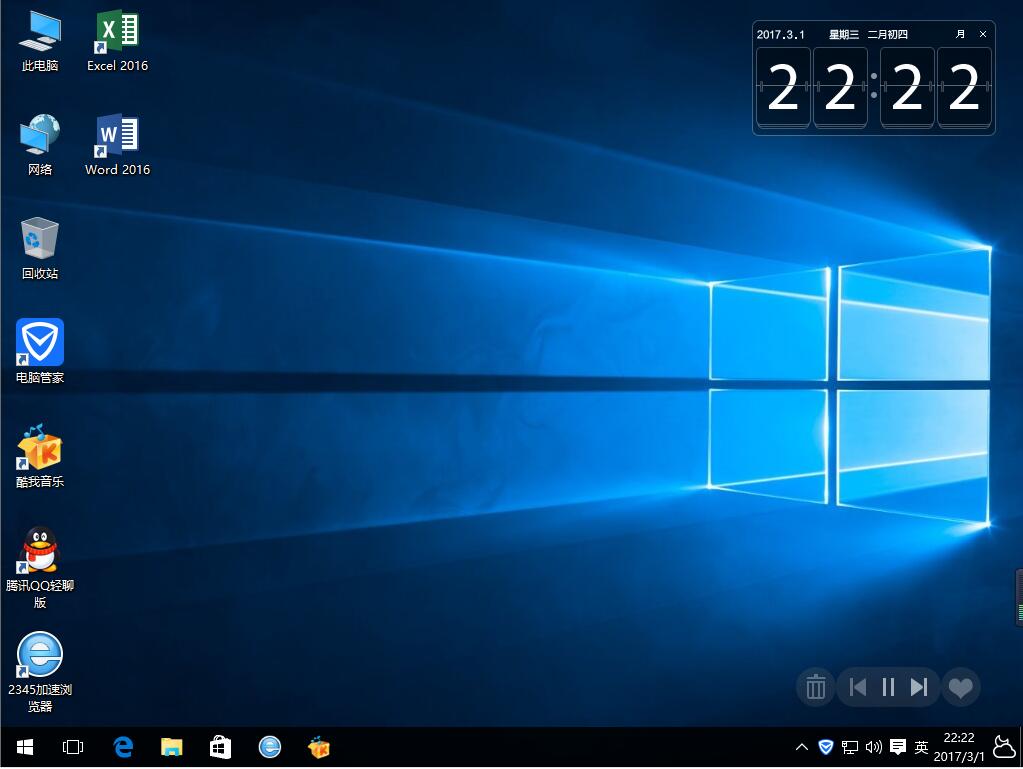The image size is (1023, 769).
Task: Select the 回收站 recycle bin icon
Action: point(40,249)
